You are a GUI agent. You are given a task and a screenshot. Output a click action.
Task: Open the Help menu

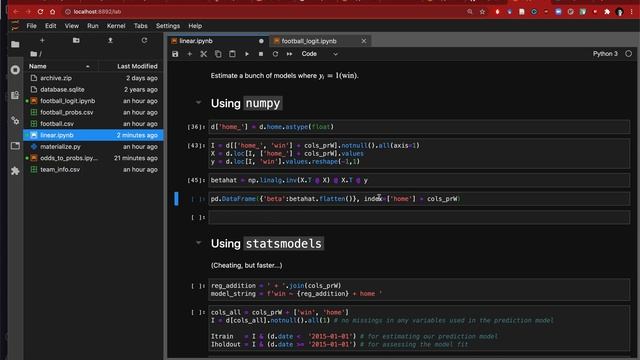(195, 26)
